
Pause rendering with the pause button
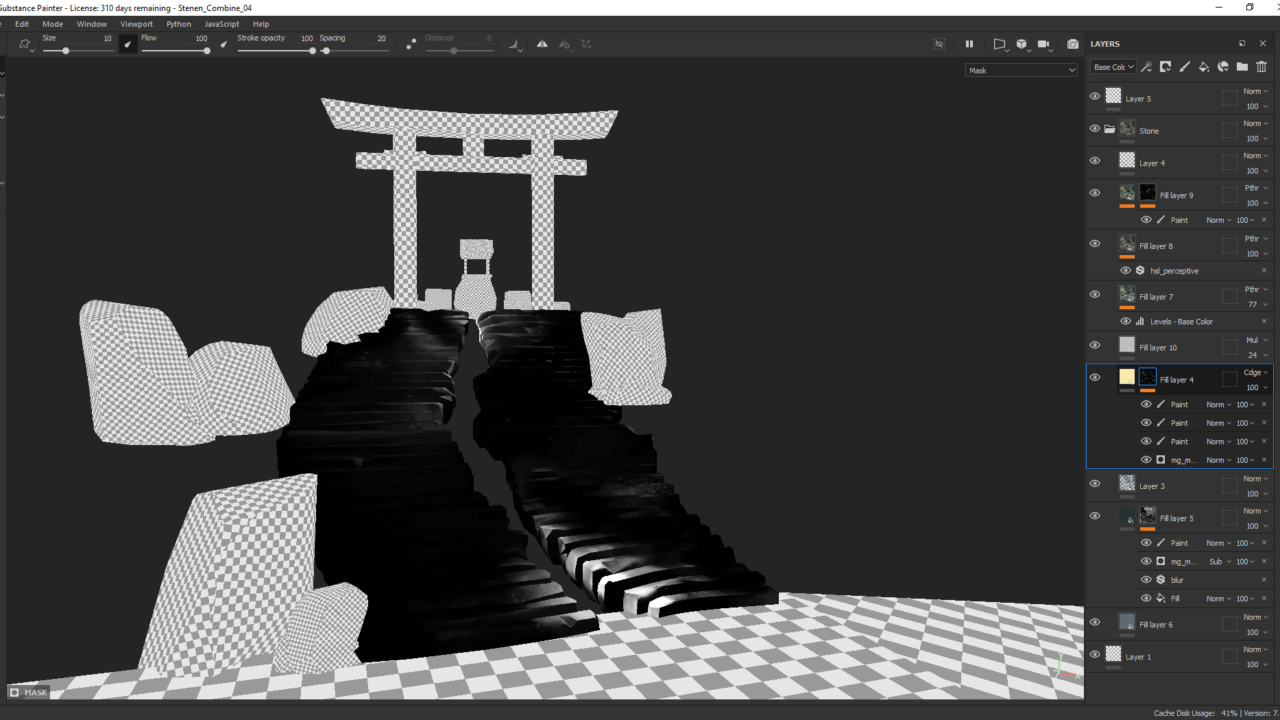[x=969, y=44]
